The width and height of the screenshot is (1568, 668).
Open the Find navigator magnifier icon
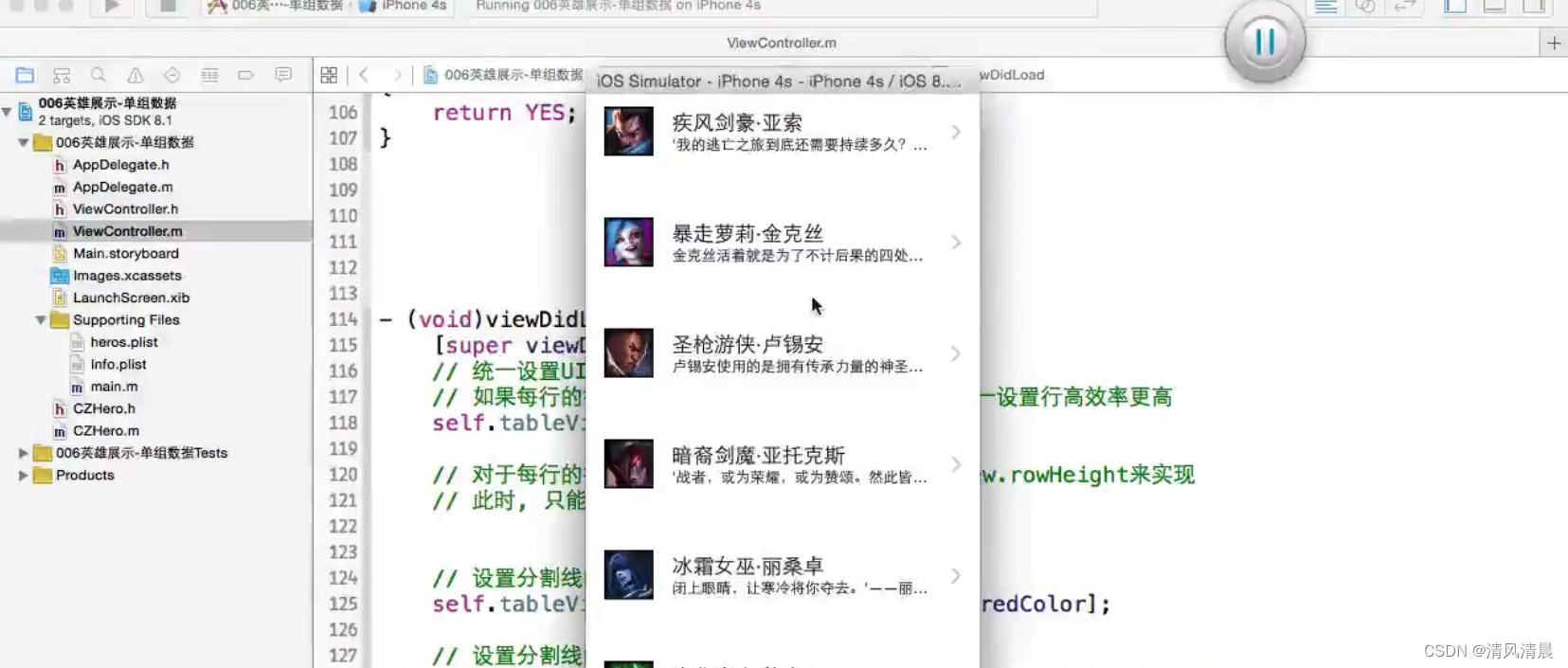tap(99, 75)
